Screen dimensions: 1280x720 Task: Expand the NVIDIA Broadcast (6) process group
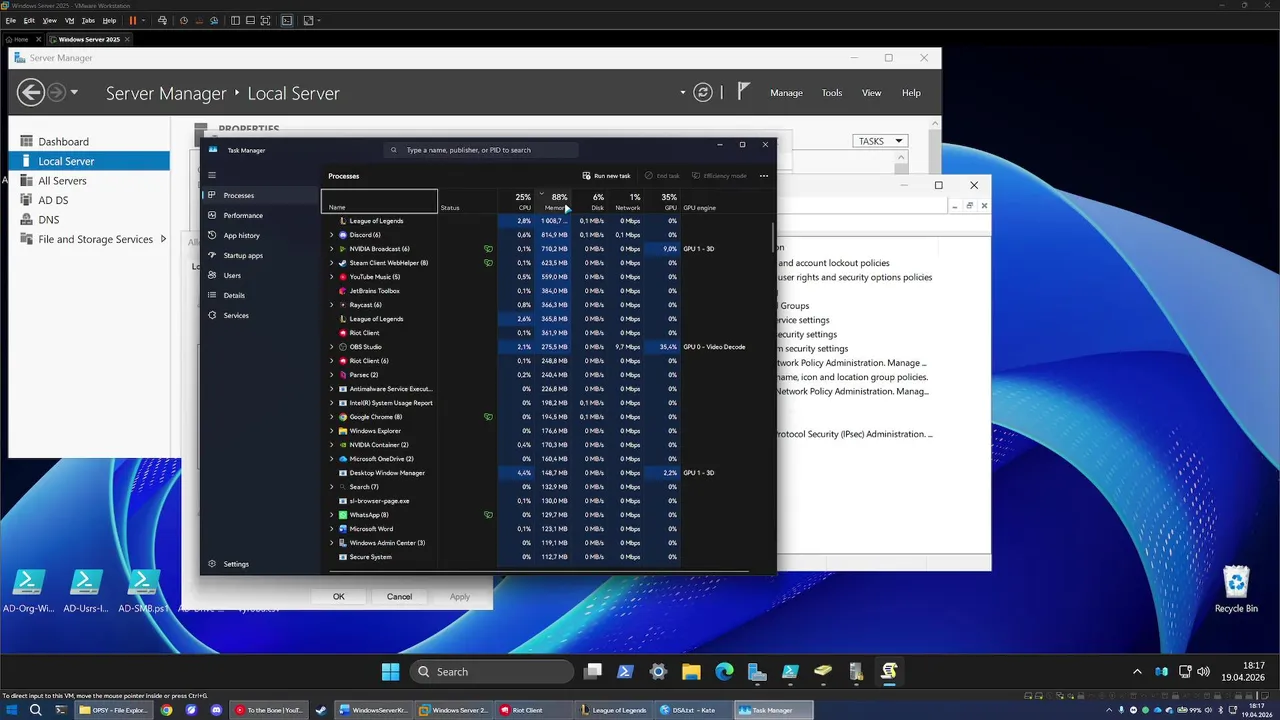point(332,249)
